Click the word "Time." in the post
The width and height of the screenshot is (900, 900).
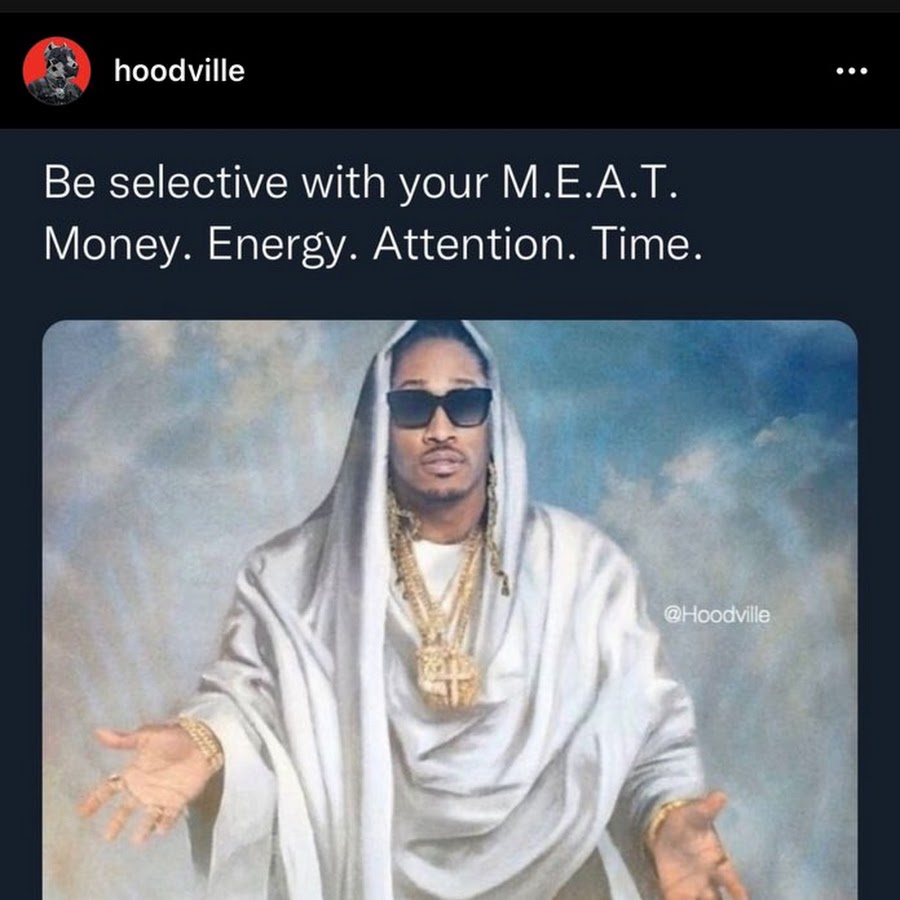click(647, 243)
